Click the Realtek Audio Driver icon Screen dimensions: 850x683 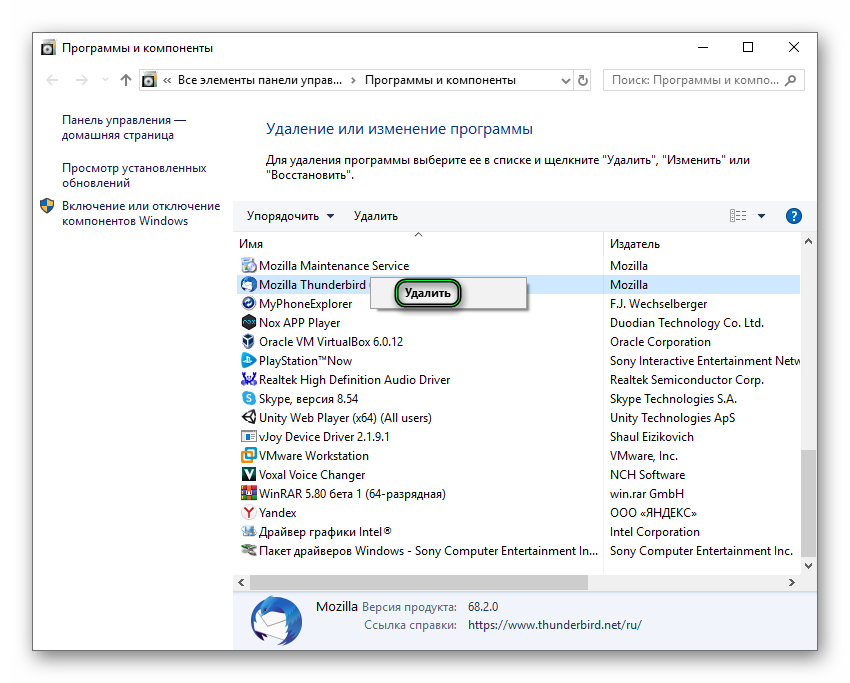248,379
